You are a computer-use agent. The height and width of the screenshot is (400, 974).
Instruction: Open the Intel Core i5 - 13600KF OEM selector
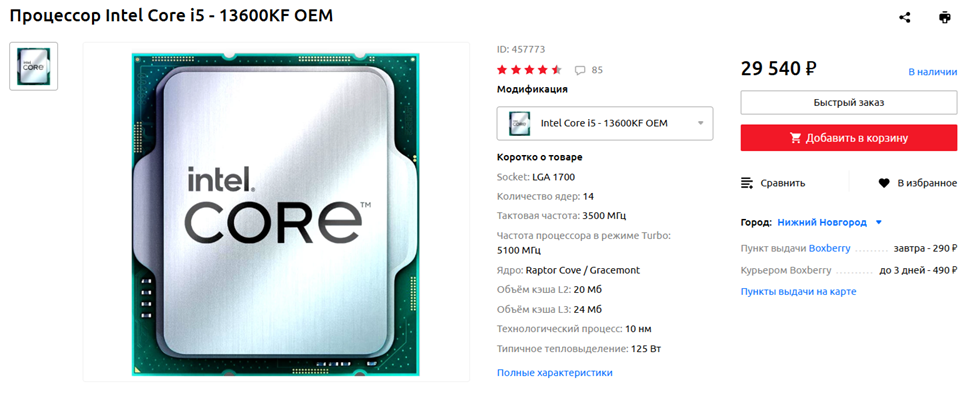(605, 123)
